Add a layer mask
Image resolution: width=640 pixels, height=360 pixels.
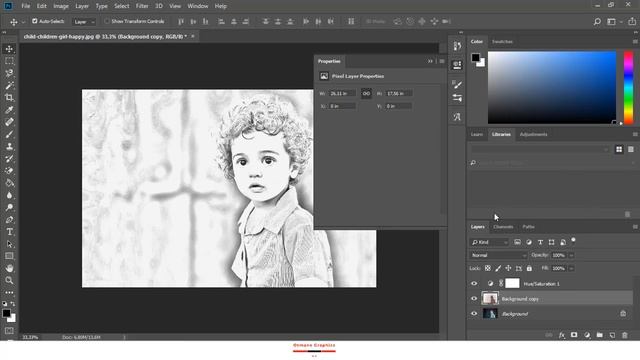pyautogui.click(x=574, y=335)
